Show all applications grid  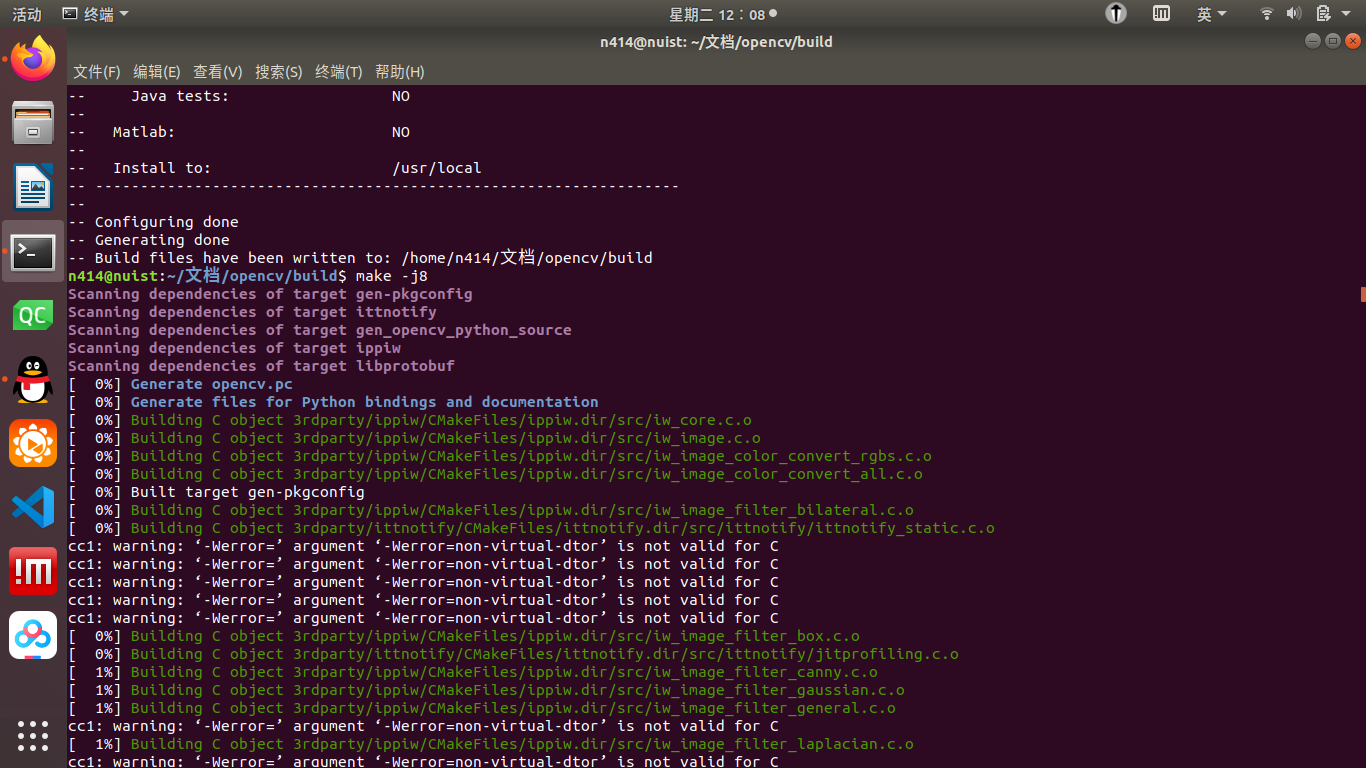33,735
